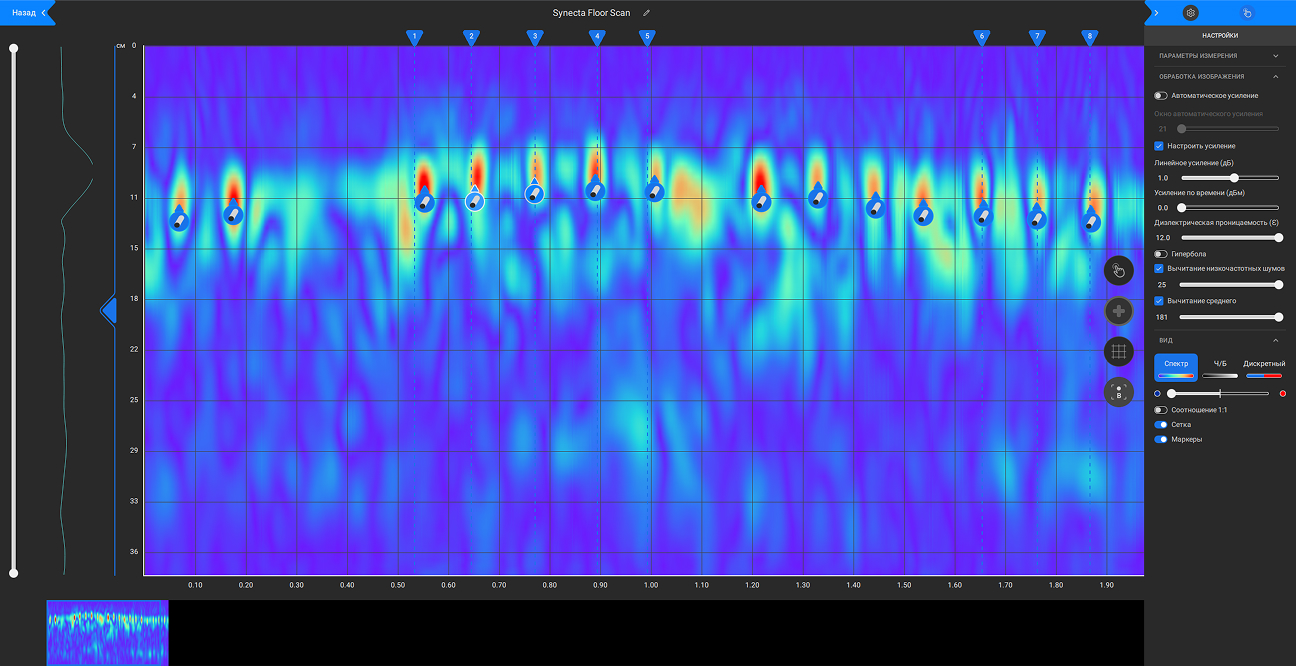Click the hand pointer tool on the scan
The height and width of the screenshot is (666, 1296).
point(1118,270)
